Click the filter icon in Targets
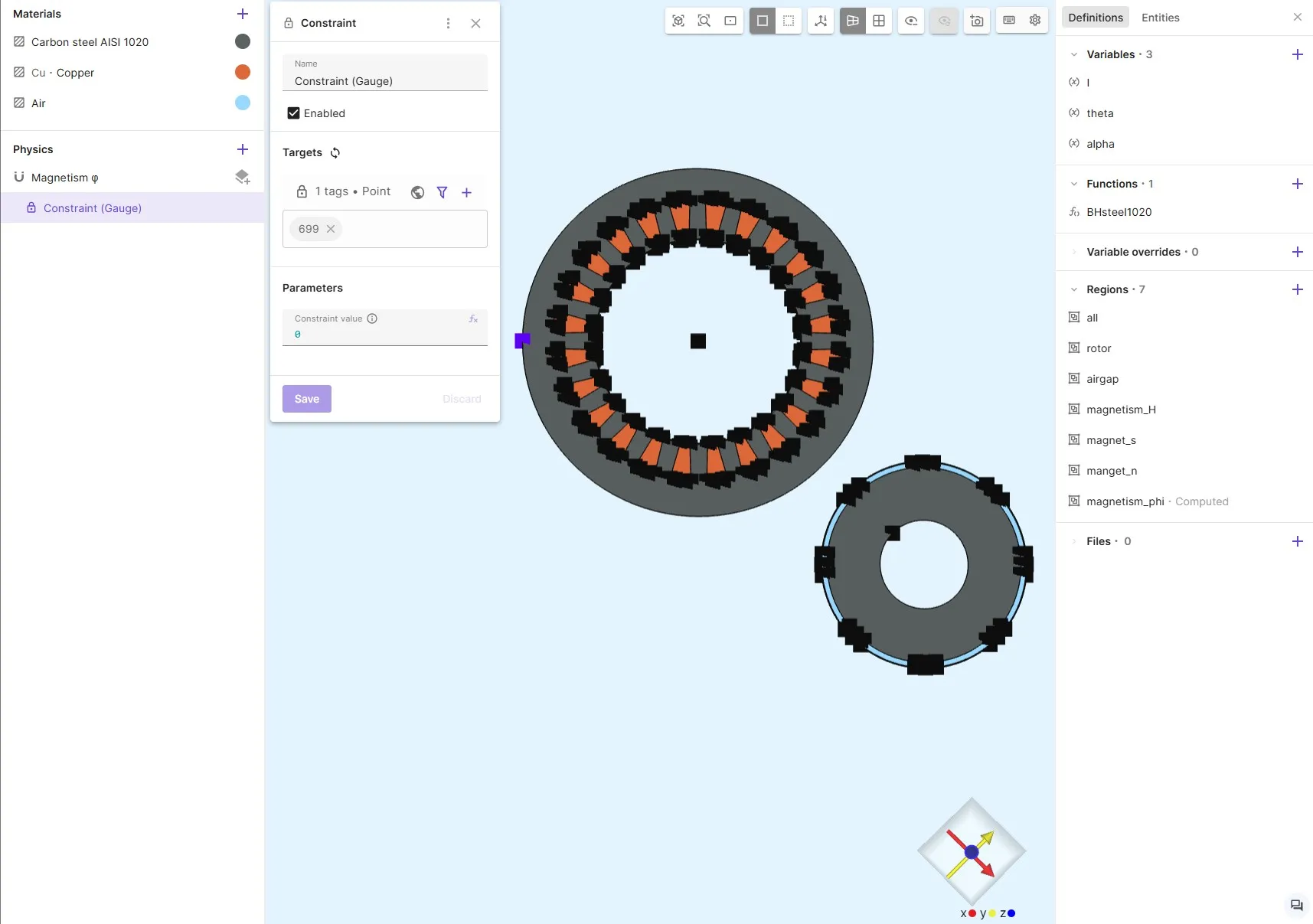This screenshot has width=1313, height=924. [x=442, y=192]
